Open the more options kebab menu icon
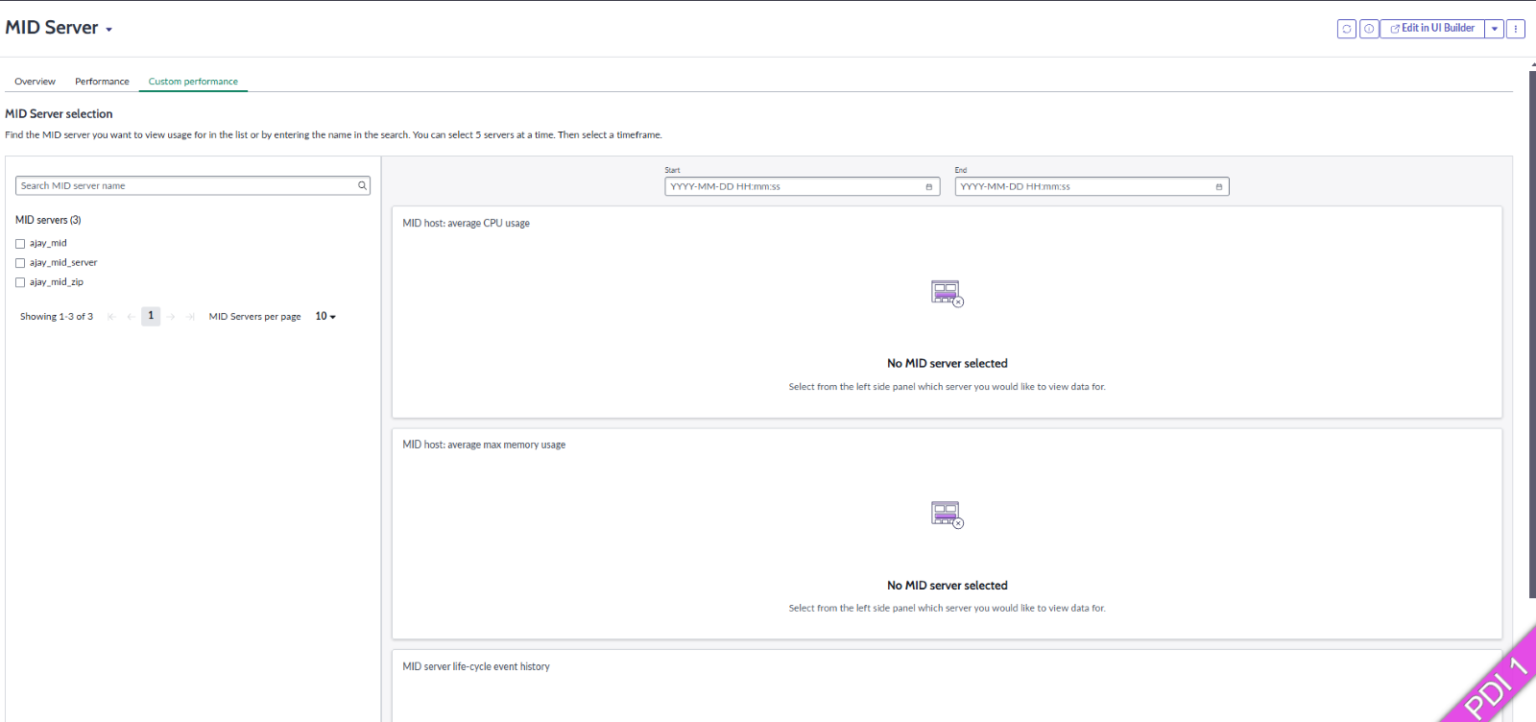Image resolution: width=1536 pixels, height=722 pixels. (x=1516, y=28)
